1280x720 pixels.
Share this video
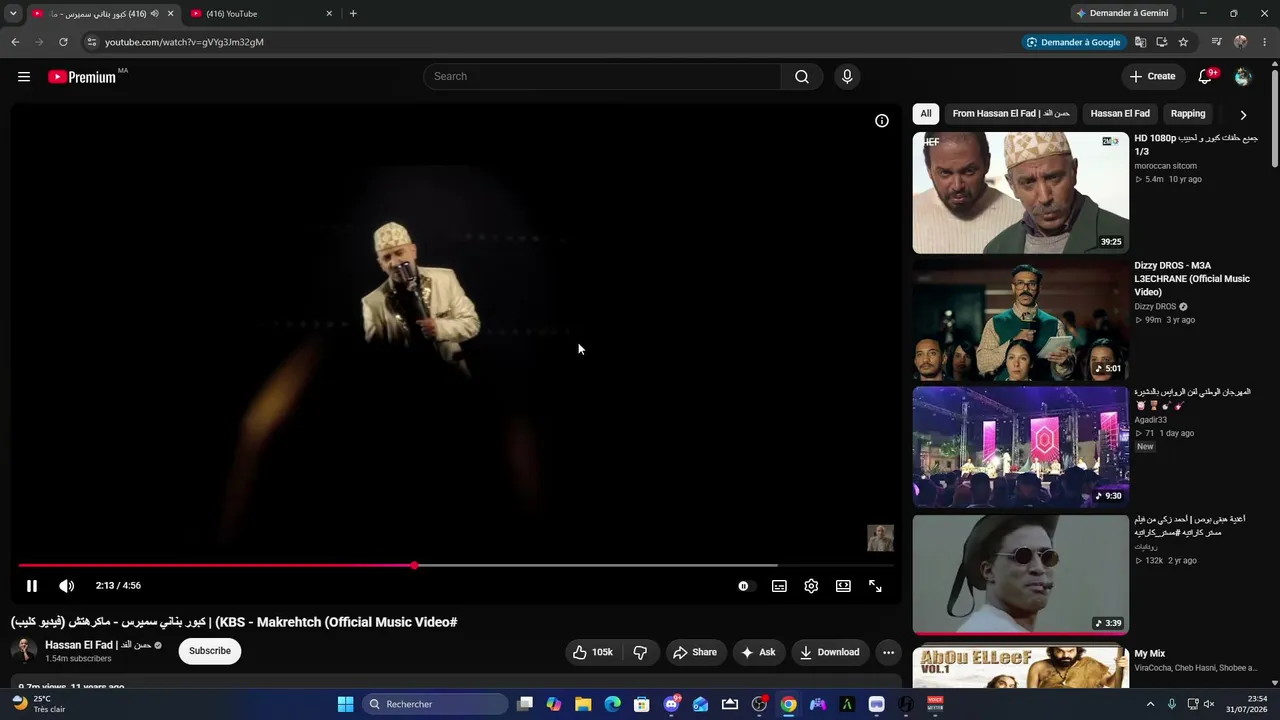[x=695, y=652]
